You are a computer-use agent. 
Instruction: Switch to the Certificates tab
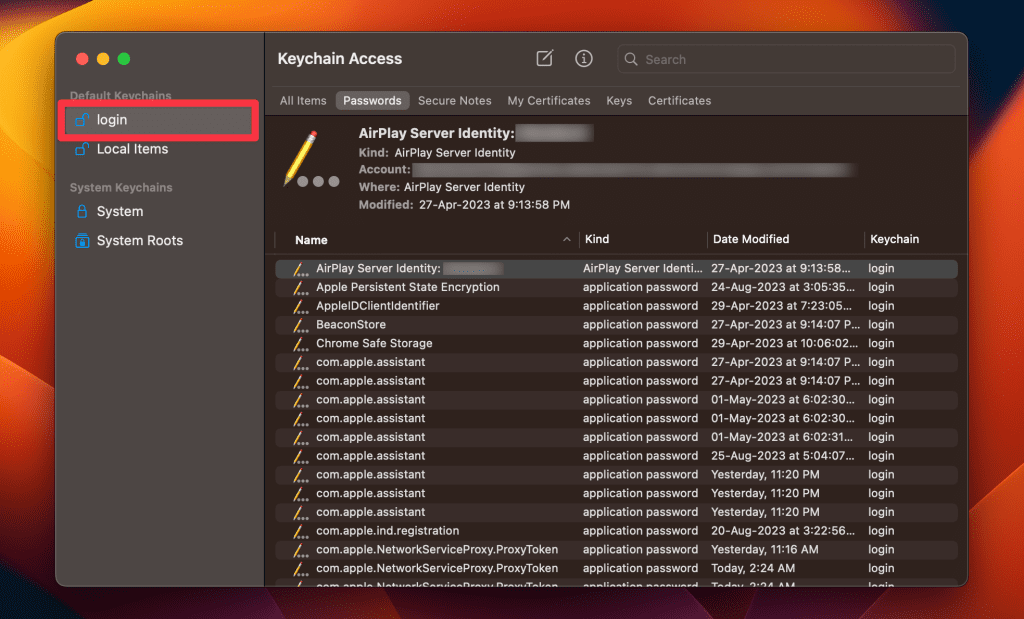point(679,101)
